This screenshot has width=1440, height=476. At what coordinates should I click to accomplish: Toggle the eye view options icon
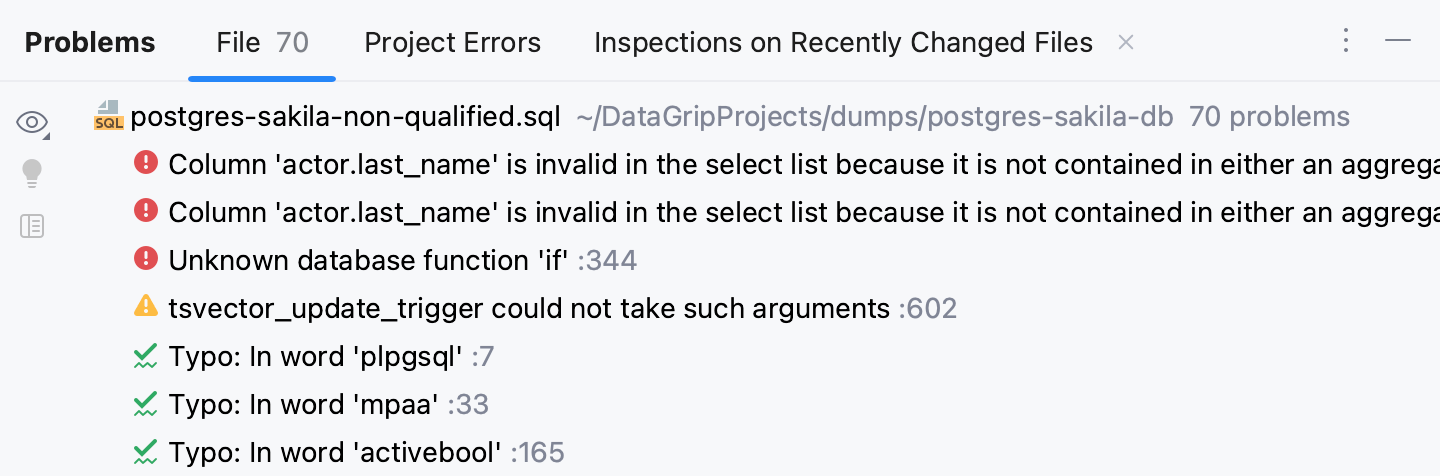[32, 123]
